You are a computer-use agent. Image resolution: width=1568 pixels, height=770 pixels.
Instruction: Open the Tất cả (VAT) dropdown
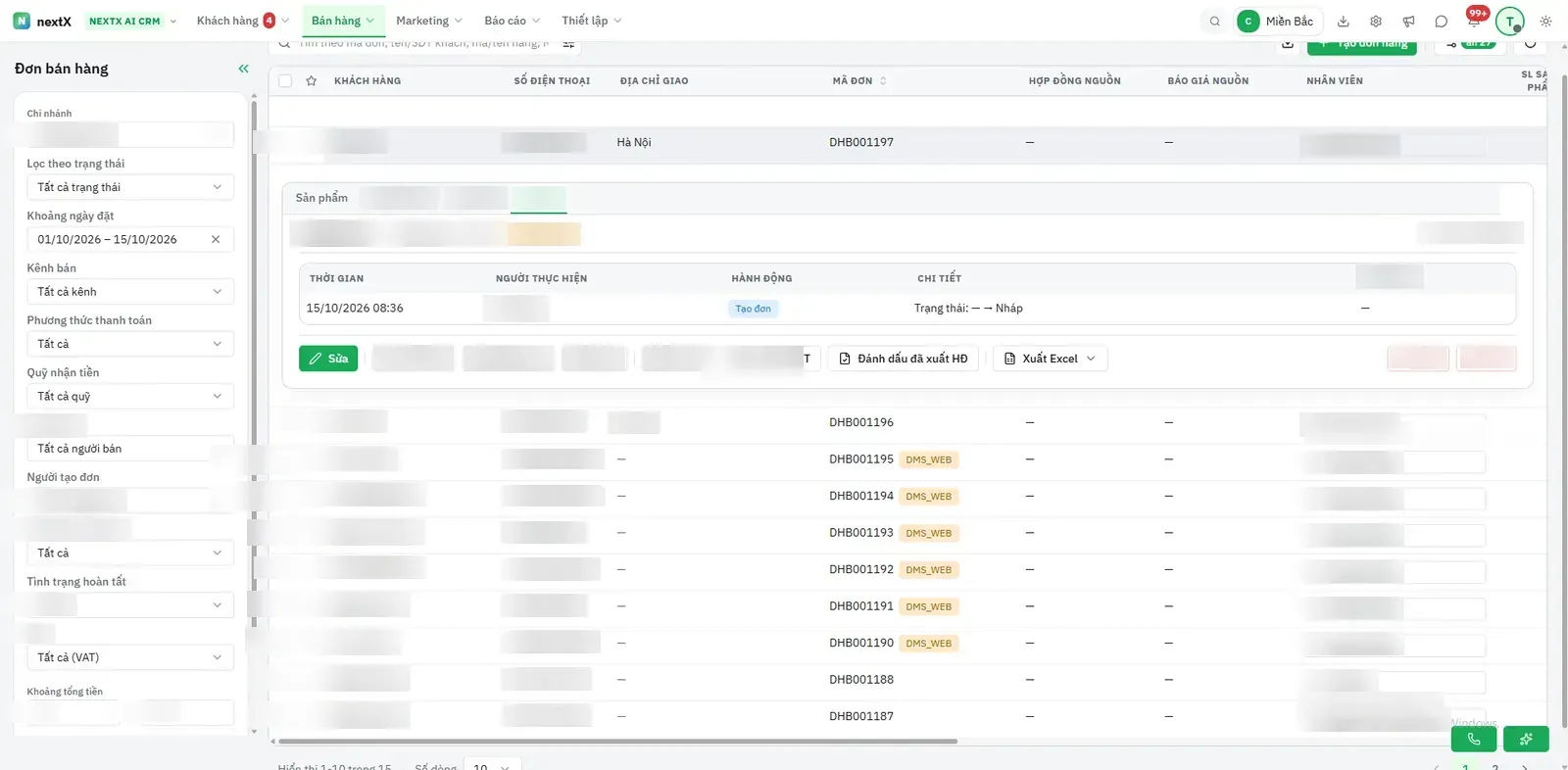130,657
